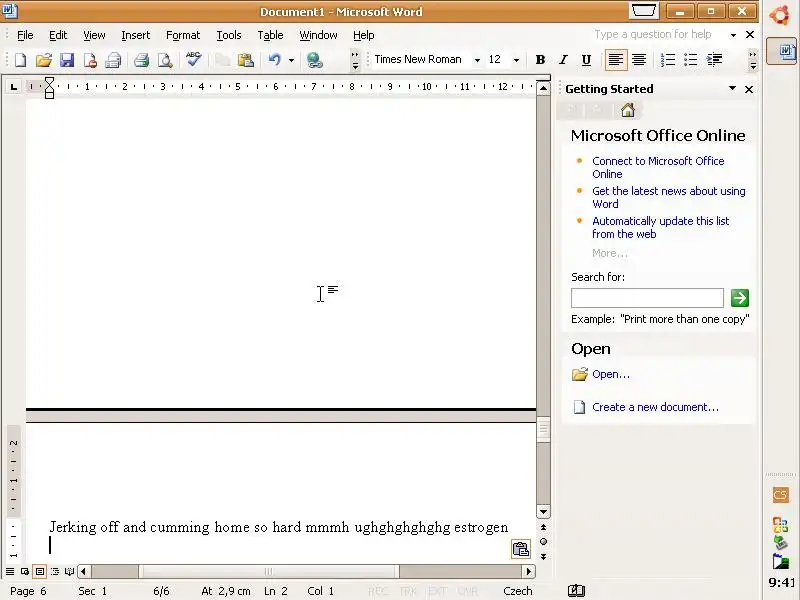Expand Formatting toolbar options chevron
800x600 pixels.
753,60
